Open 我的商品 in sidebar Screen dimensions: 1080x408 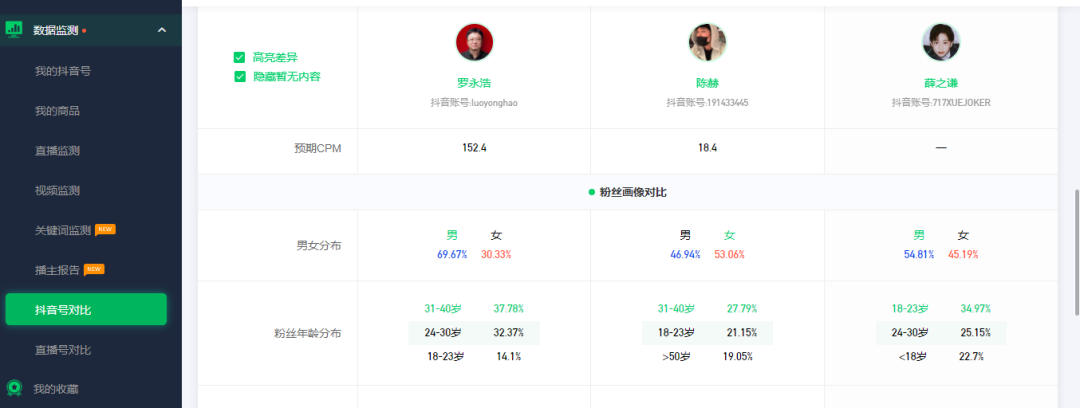[57, 111]
